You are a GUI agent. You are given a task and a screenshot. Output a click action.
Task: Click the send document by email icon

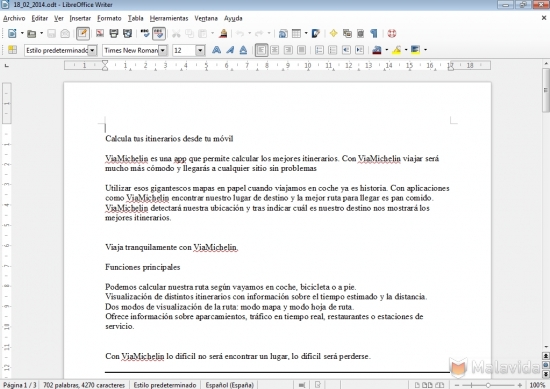point(65,34)
